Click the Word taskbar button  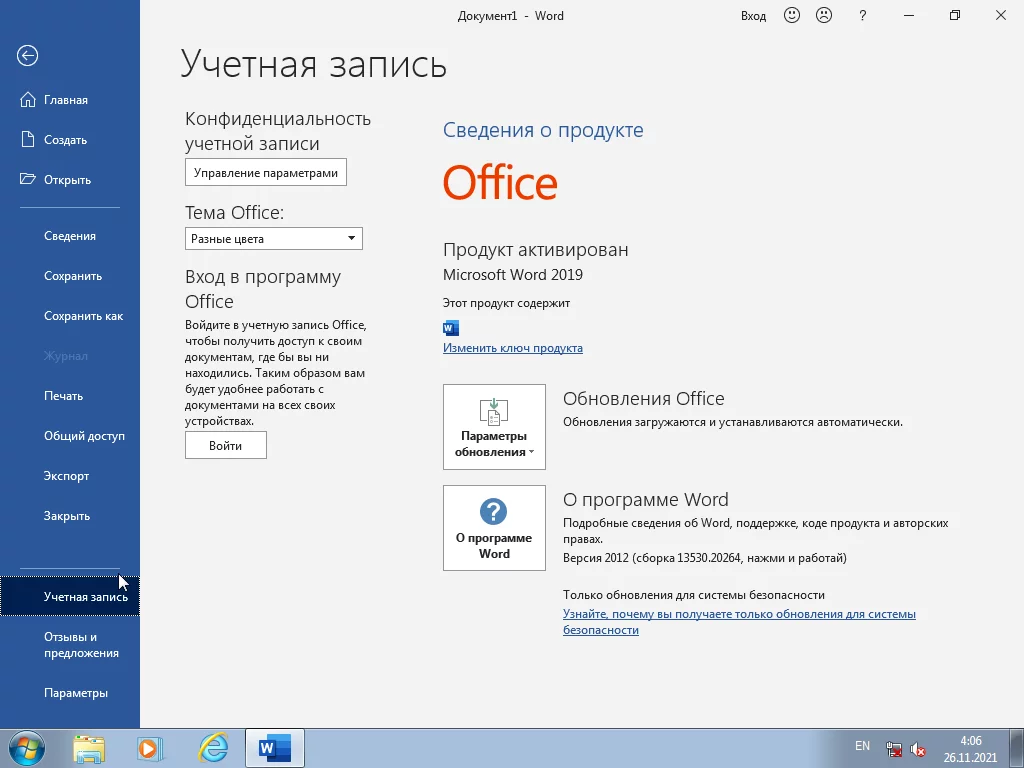coord(275,748)
